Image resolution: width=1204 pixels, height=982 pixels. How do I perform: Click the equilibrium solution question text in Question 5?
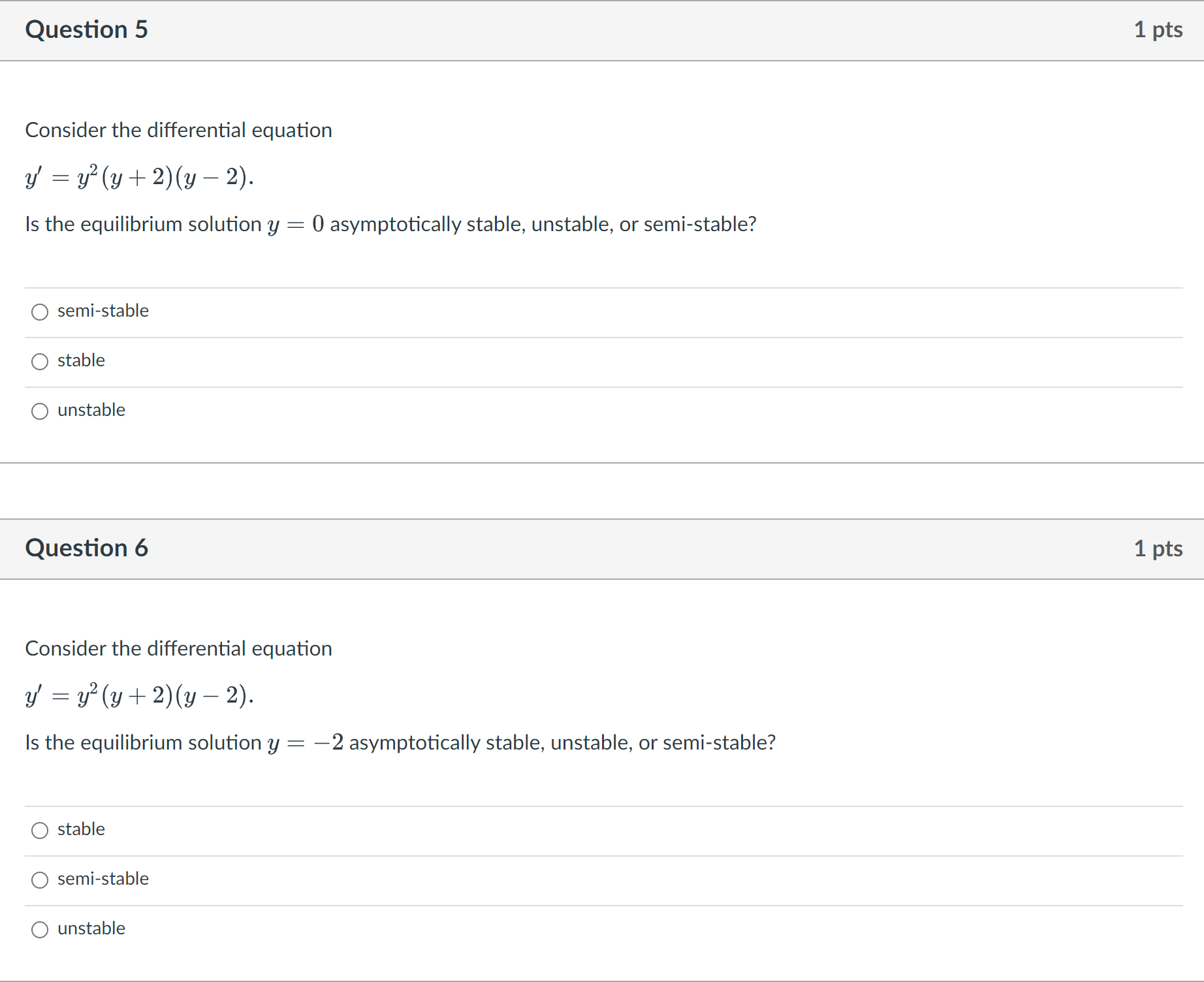coord(390,224)
